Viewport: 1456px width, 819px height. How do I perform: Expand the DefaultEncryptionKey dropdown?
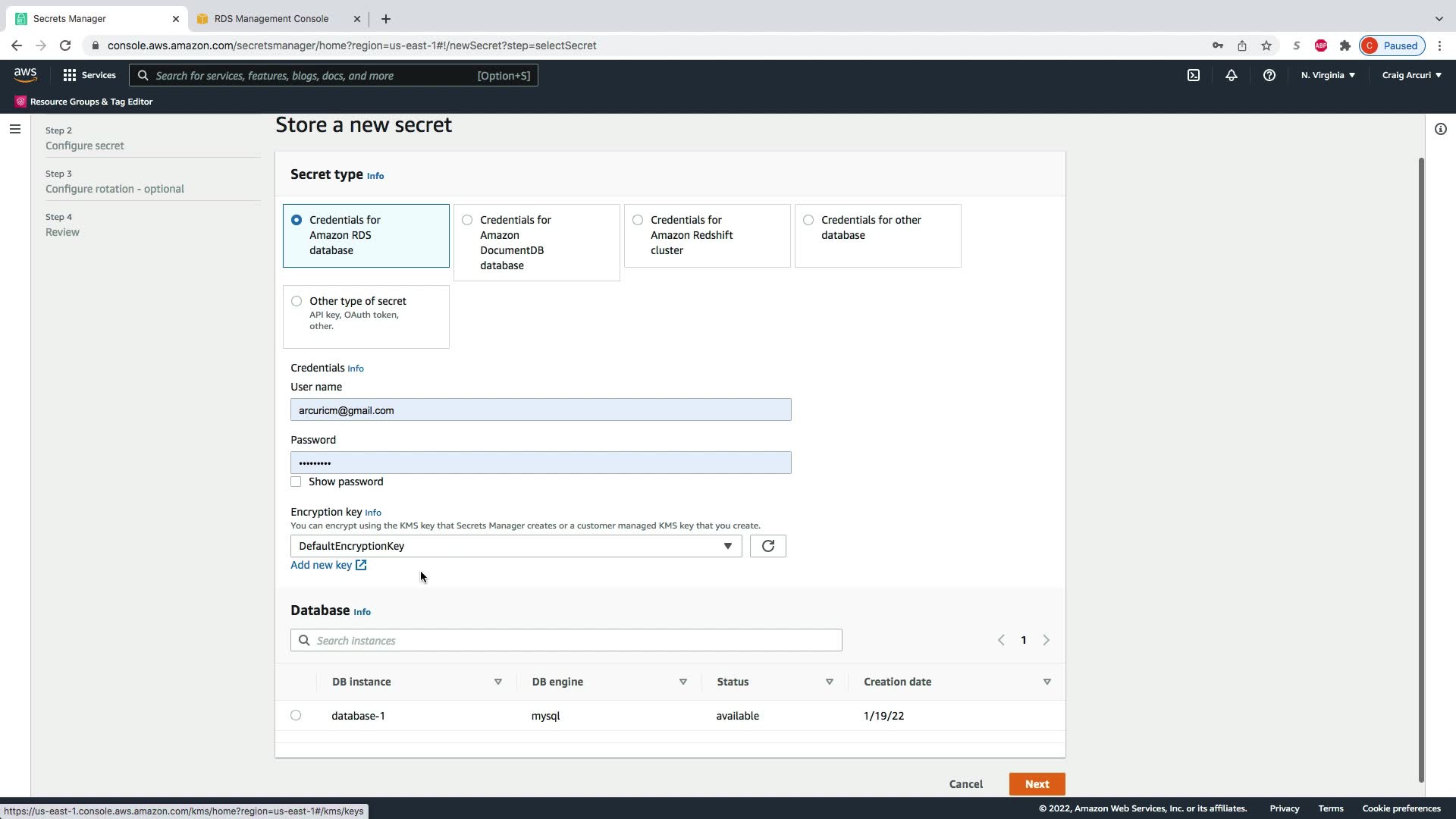[516, 546]
